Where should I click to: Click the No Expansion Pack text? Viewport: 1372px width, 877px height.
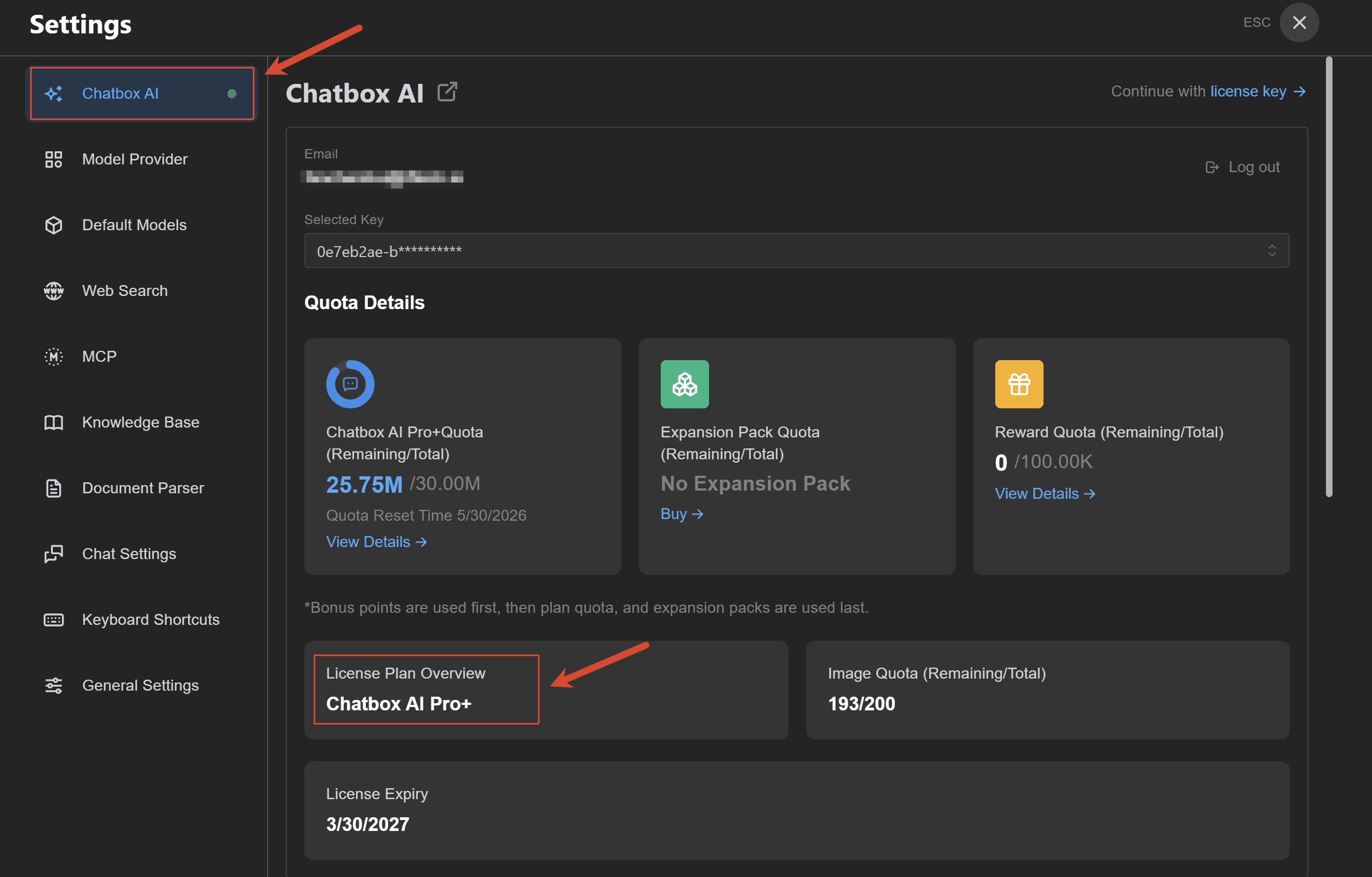pos(755,483)
